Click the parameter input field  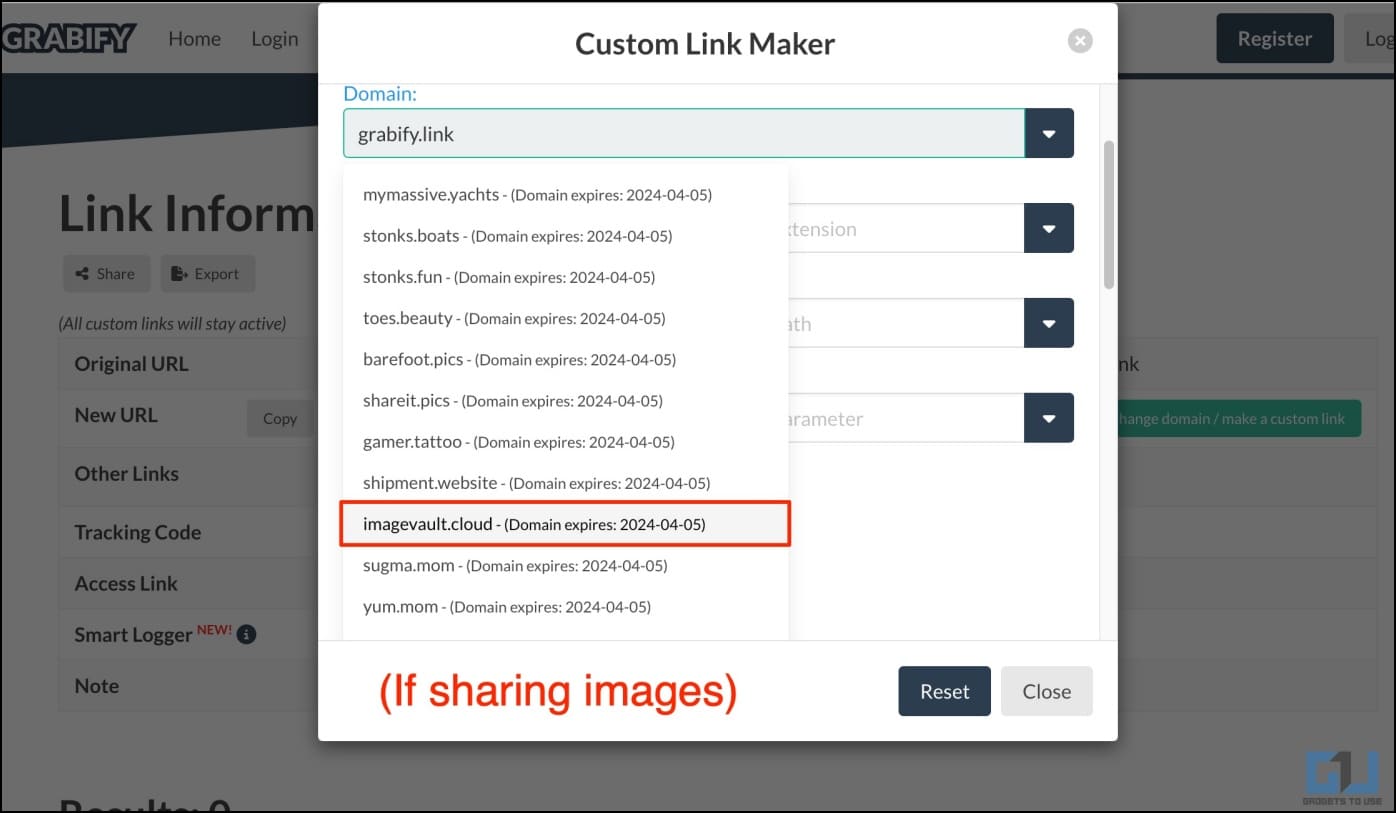(906, 418)
